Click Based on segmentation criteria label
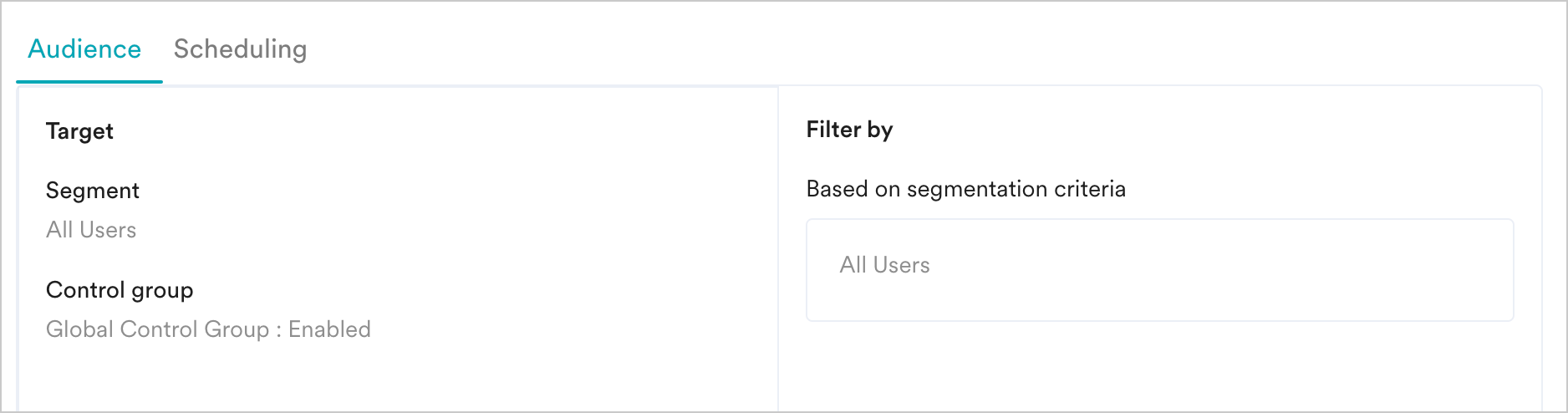This screenshot has width=1568, height=413. [x=965, y=189]
